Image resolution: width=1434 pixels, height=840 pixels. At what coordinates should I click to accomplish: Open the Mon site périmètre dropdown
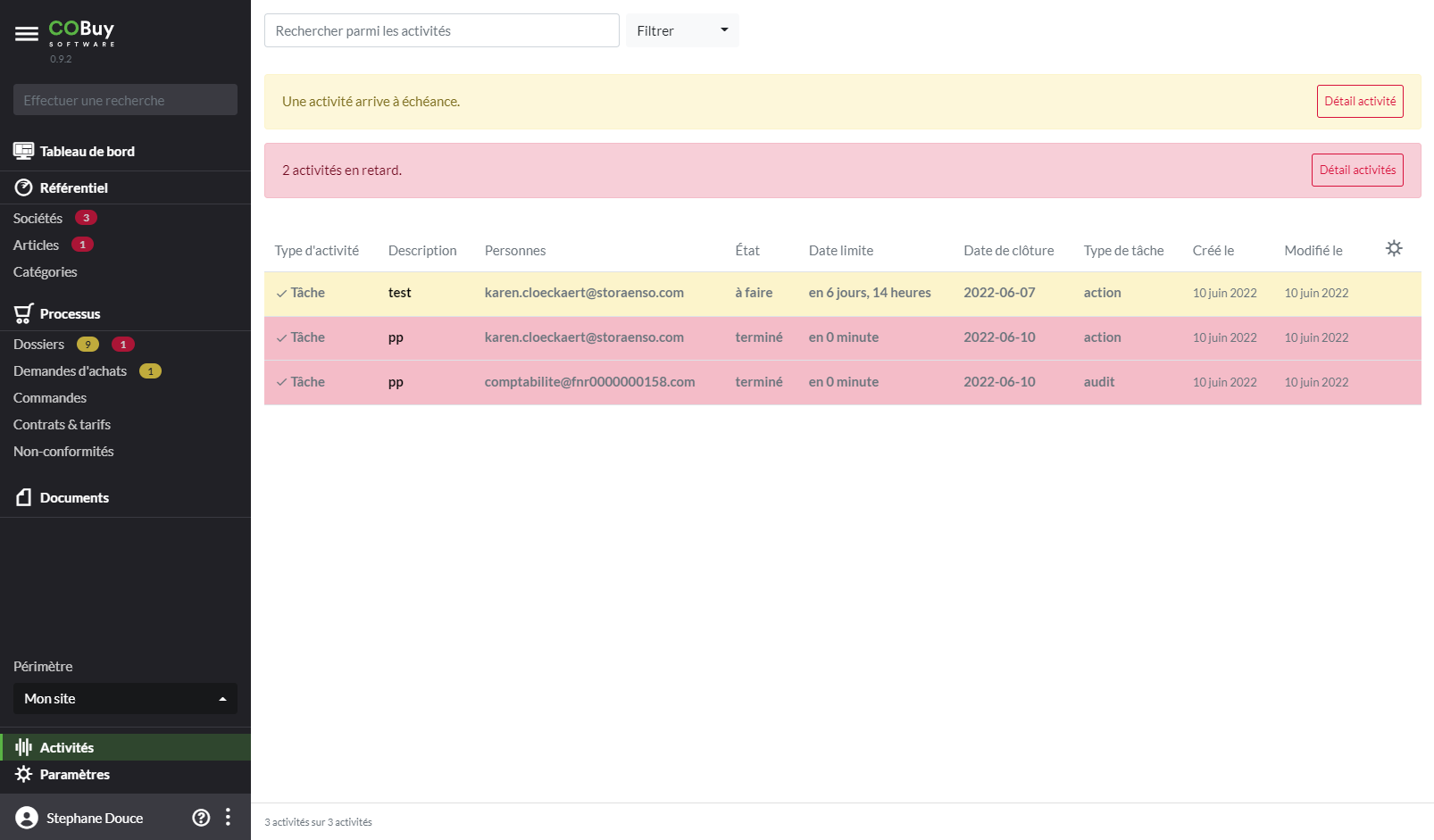(125, 699)
